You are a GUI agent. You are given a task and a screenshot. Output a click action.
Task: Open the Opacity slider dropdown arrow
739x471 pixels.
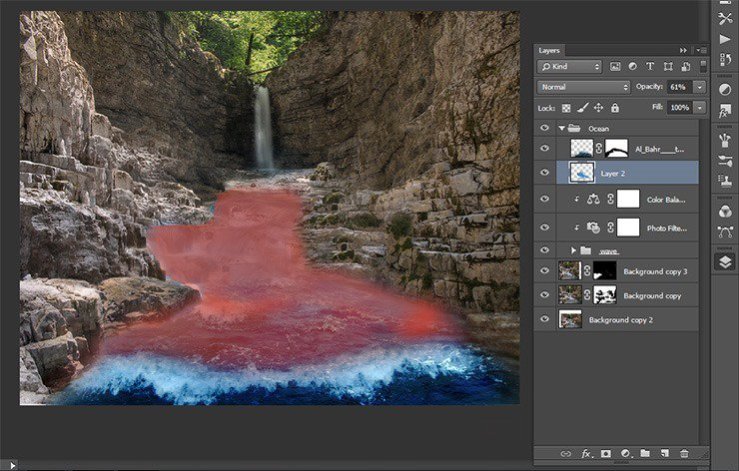[700, 87]
